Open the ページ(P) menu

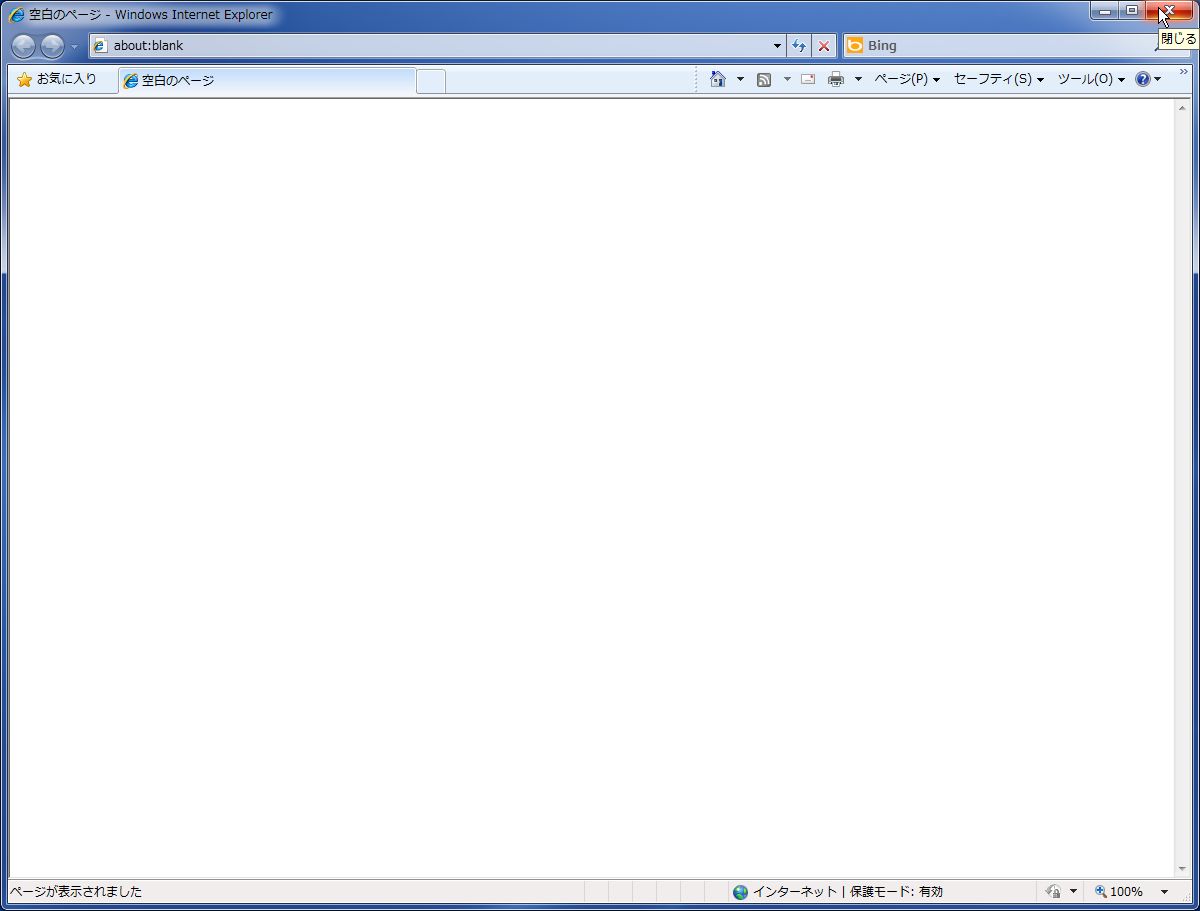907,79
